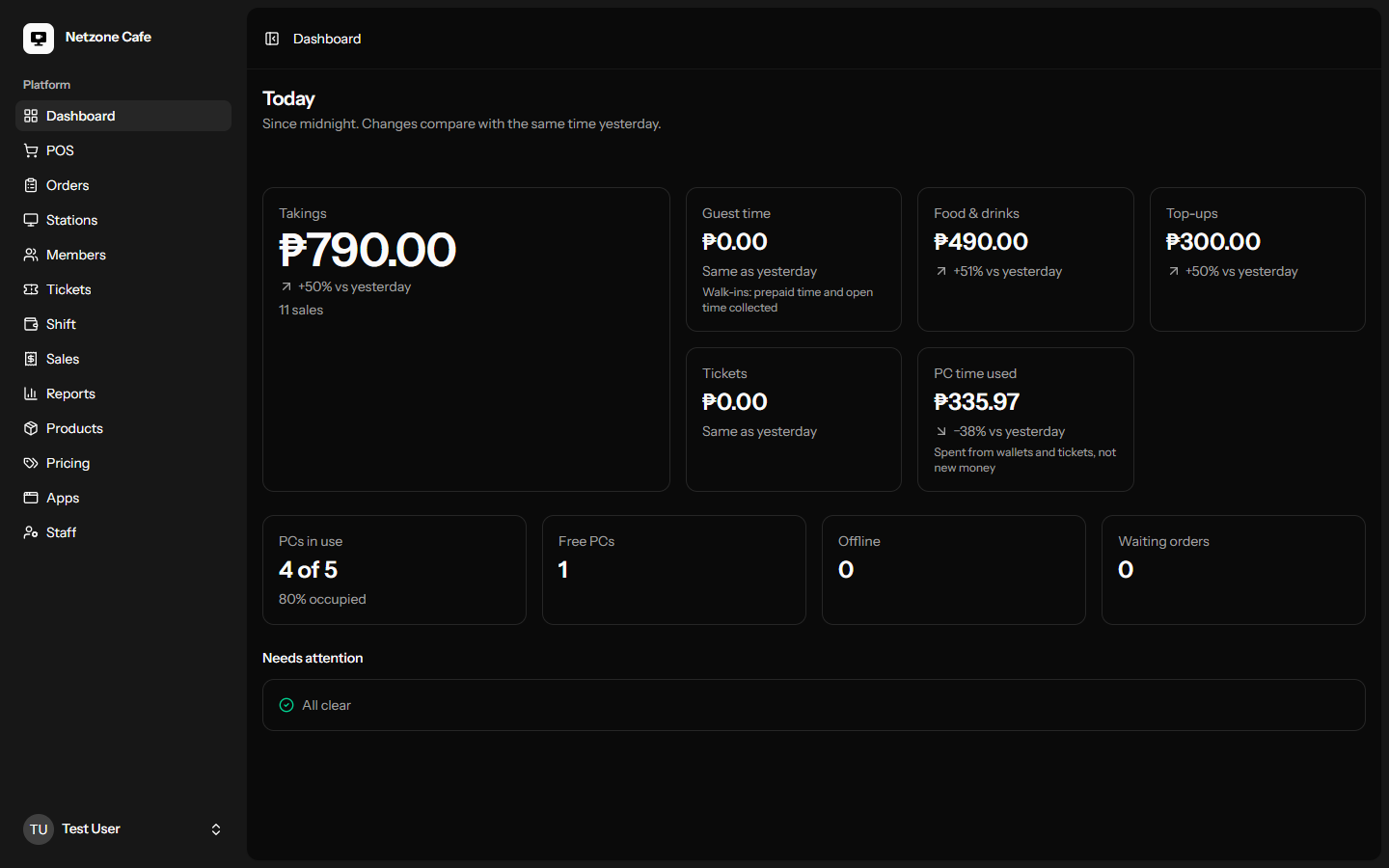Navigate to Stations

(123, 220)
